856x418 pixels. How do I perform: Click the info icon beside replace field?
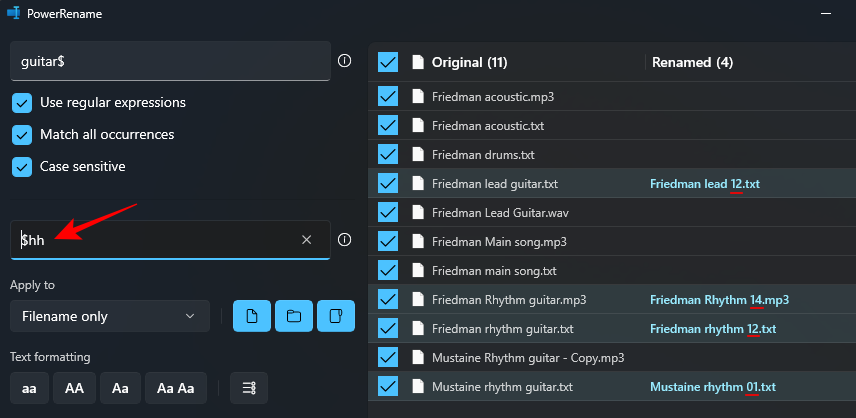(x=344, y=240)
